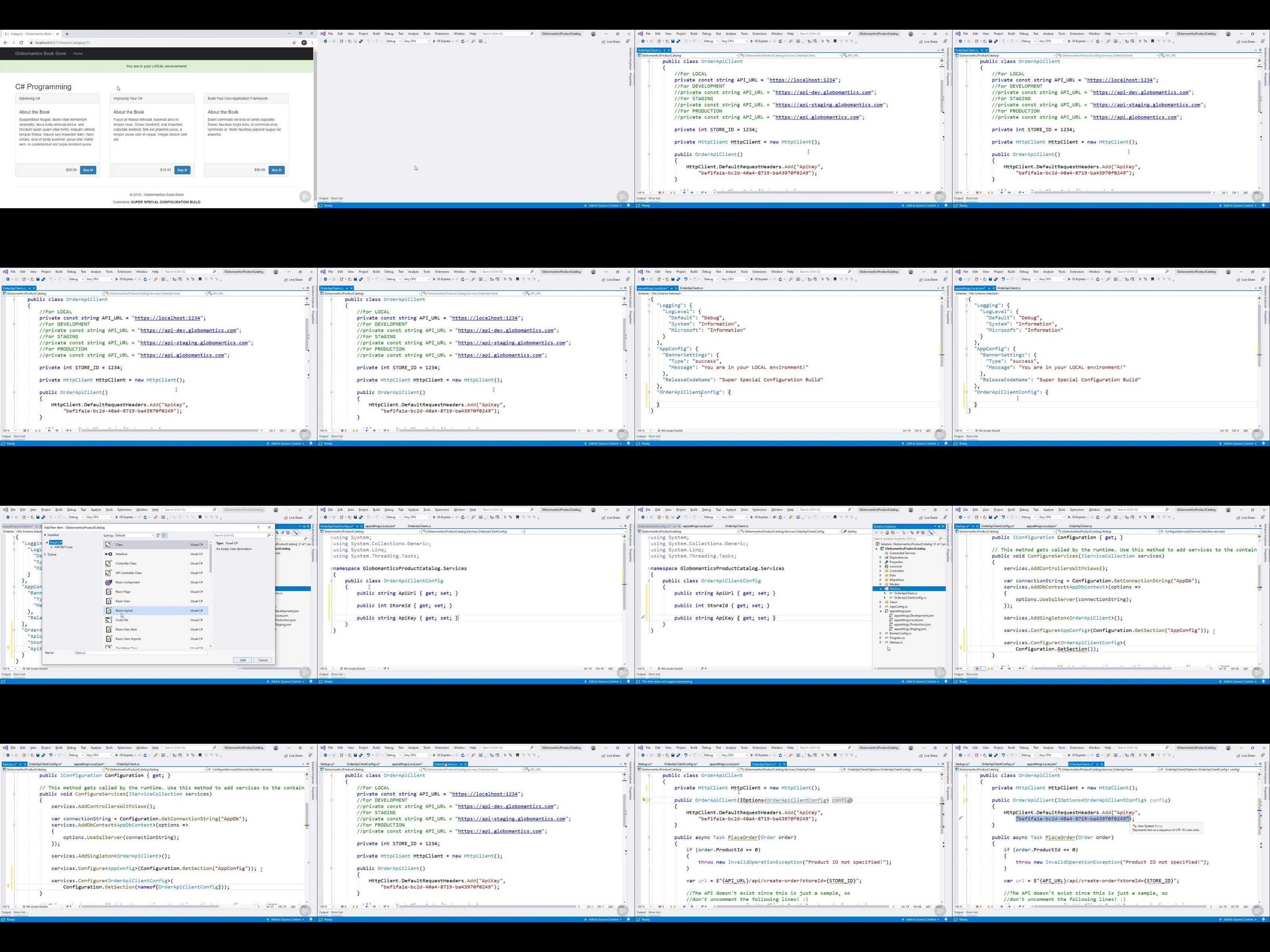This screenshot has height=952, width=1270.
Task: Click Chrome's forward navigation arrow
Action: (x=13, y=42)
